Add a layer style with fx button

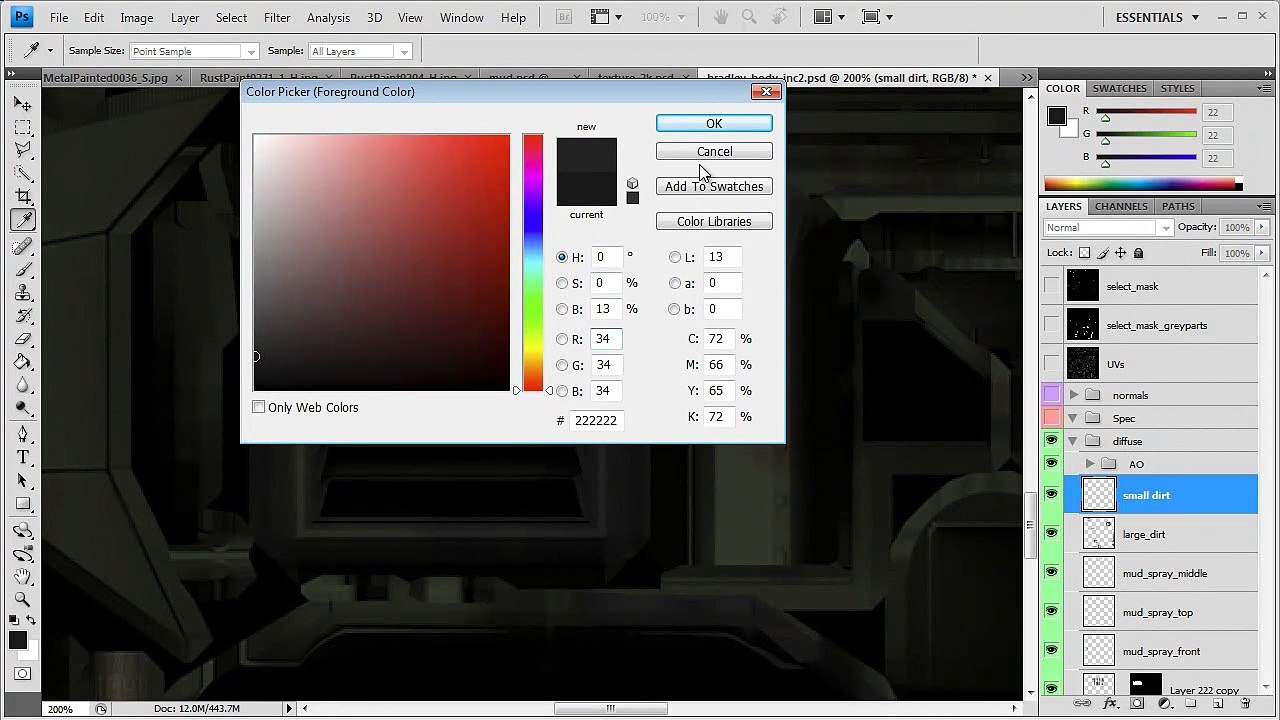(1109, 704)
